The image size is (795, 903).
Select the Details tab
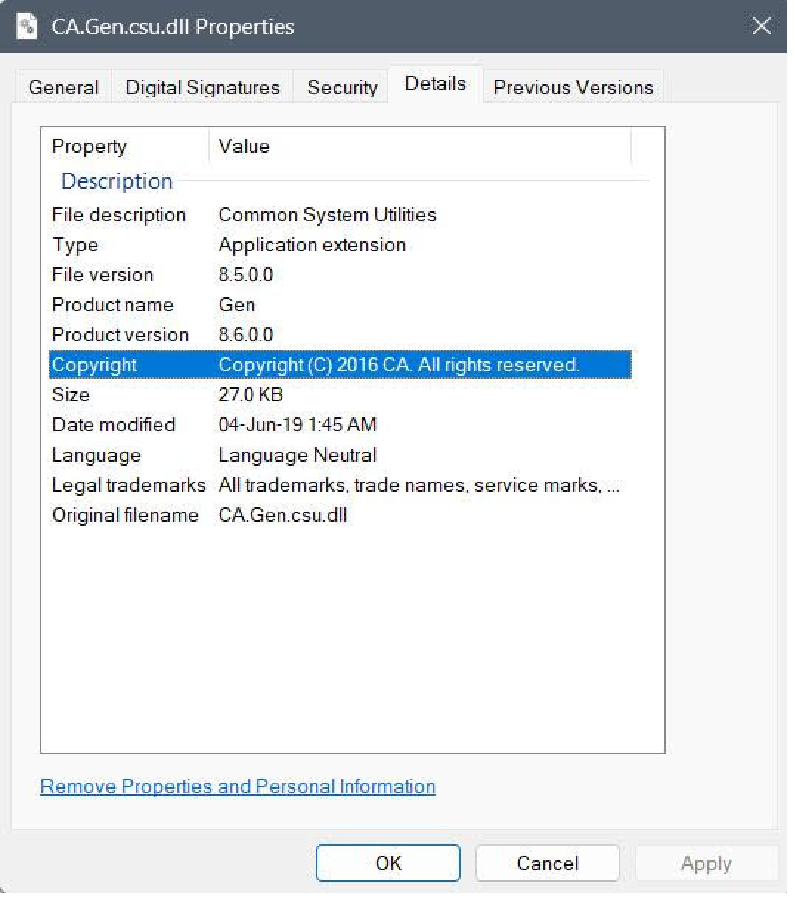coord(435,84)
